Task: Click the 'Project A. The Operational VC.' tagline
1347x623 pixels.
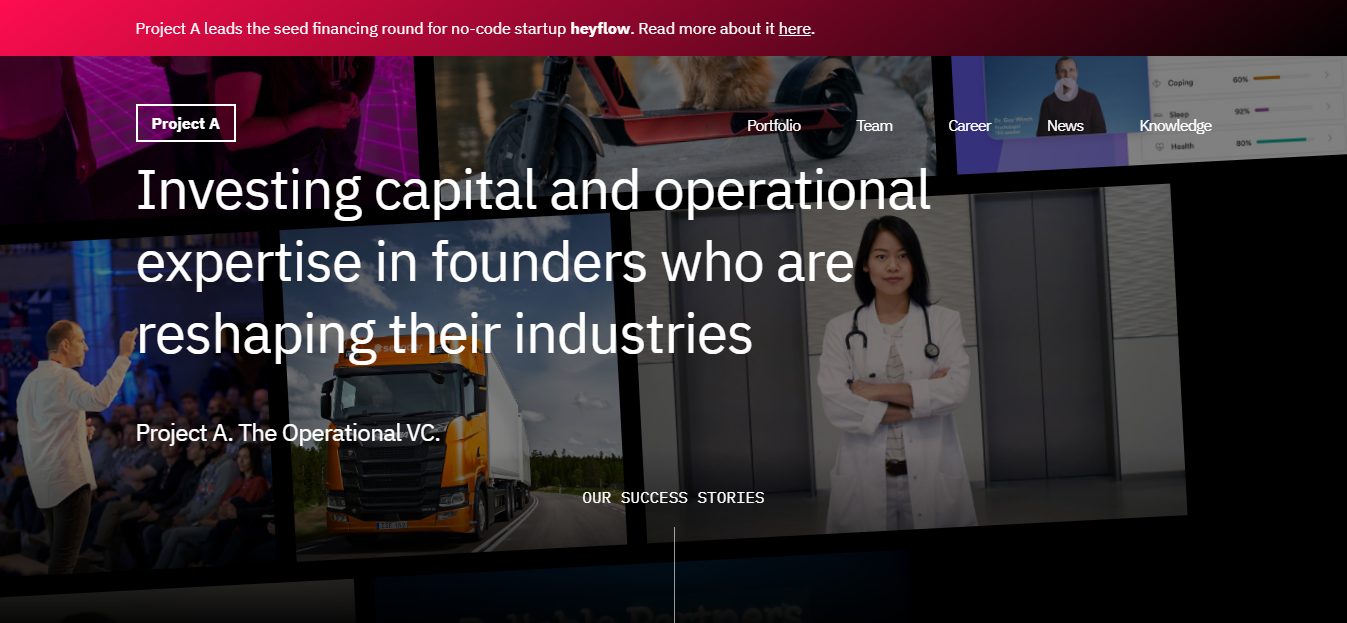Action: [288, 433]
